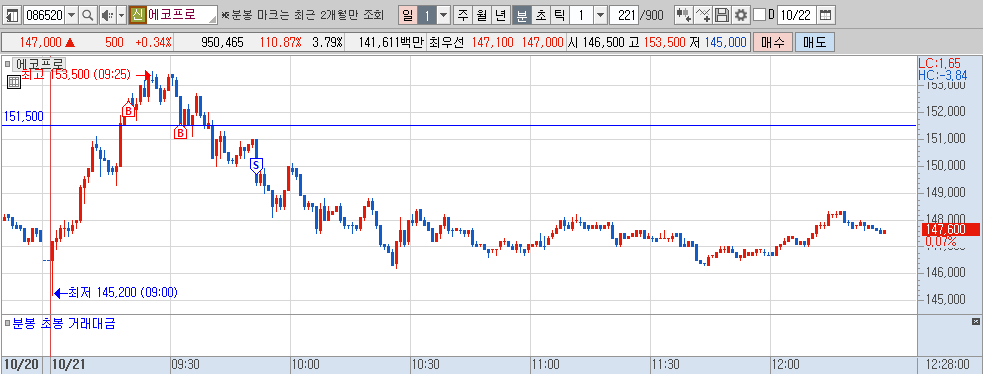Image resolution: width=983 pixels, height=374 pixels.
Task: Click the upper red B buy marker
Action: [129, 111]
